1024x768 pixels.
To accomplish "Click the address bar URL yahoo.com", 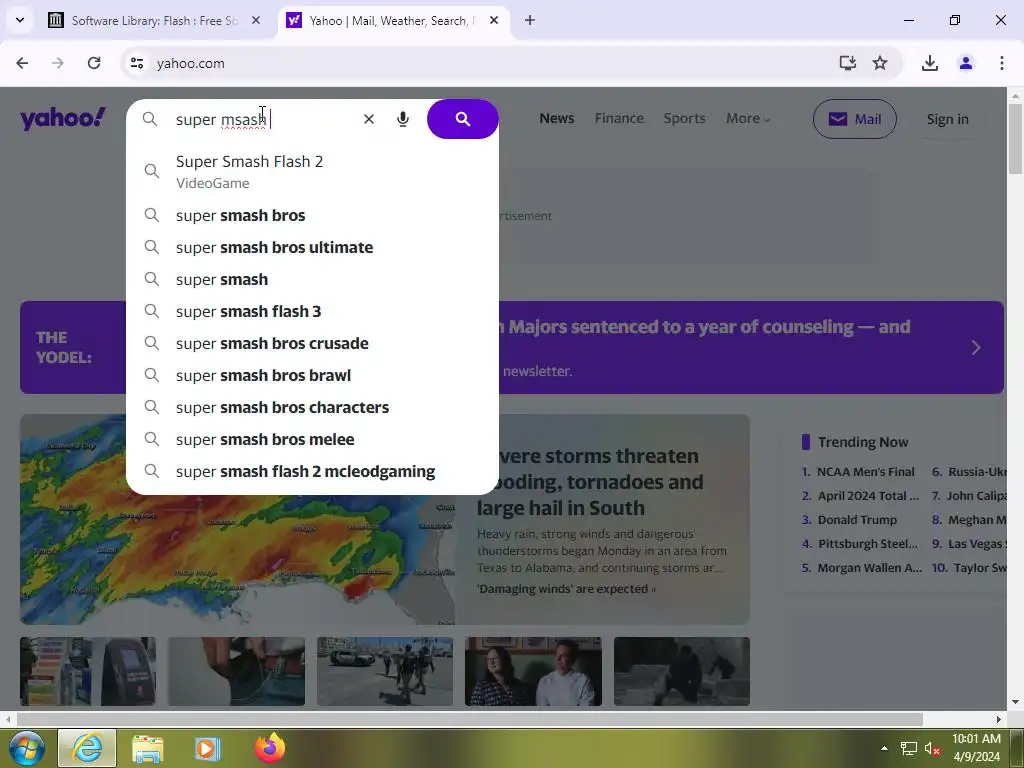I will point(191,63).
